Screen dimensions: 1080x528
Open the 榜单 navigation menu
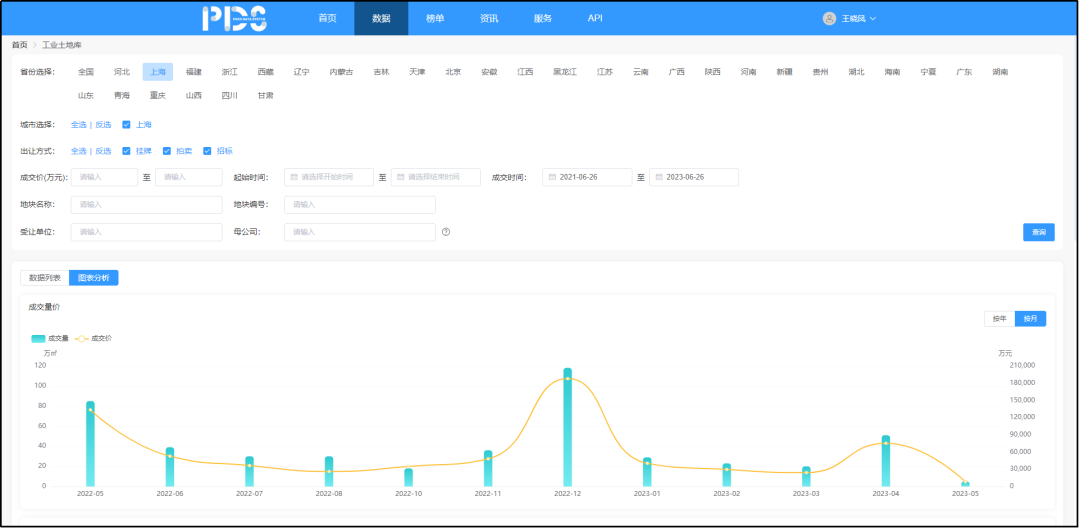[435, 18]
